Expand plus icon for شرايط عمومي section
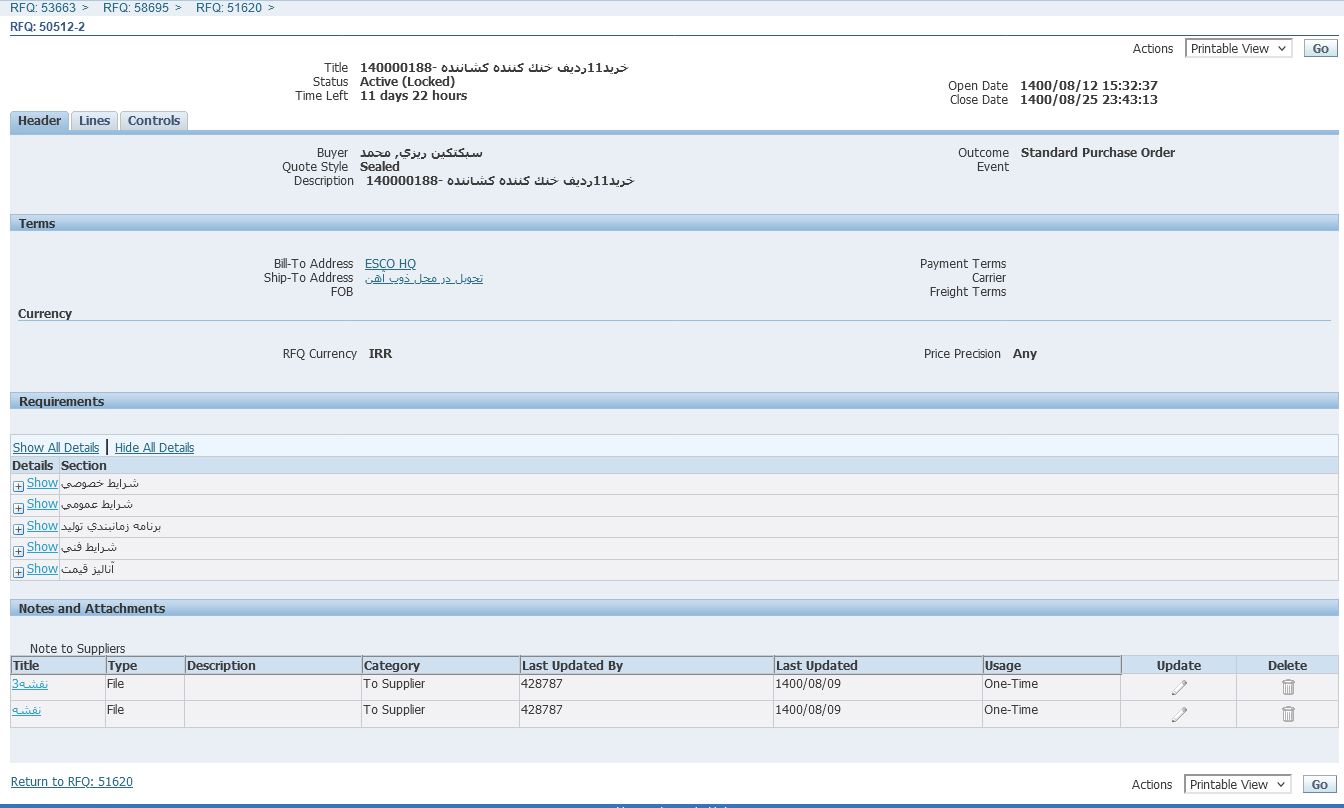 coord(18,508)
